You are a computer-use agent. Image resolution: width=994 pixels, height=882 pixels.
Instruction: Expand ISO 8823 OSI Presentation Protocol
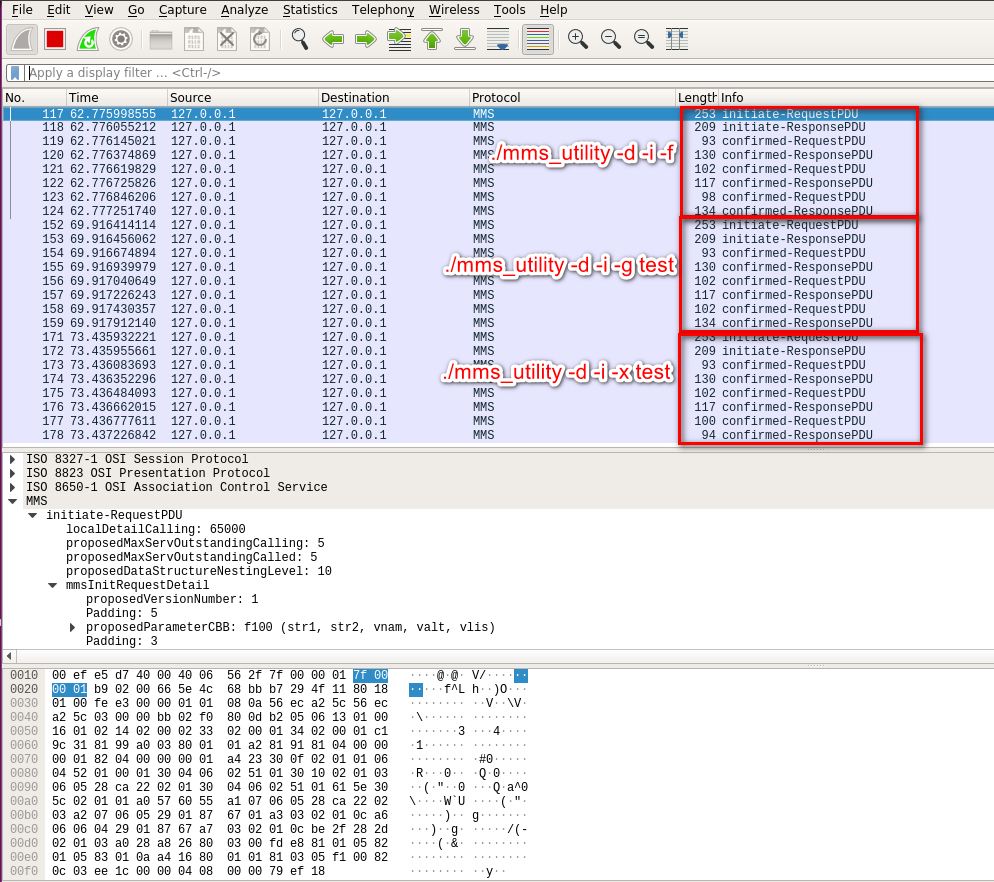12,473
